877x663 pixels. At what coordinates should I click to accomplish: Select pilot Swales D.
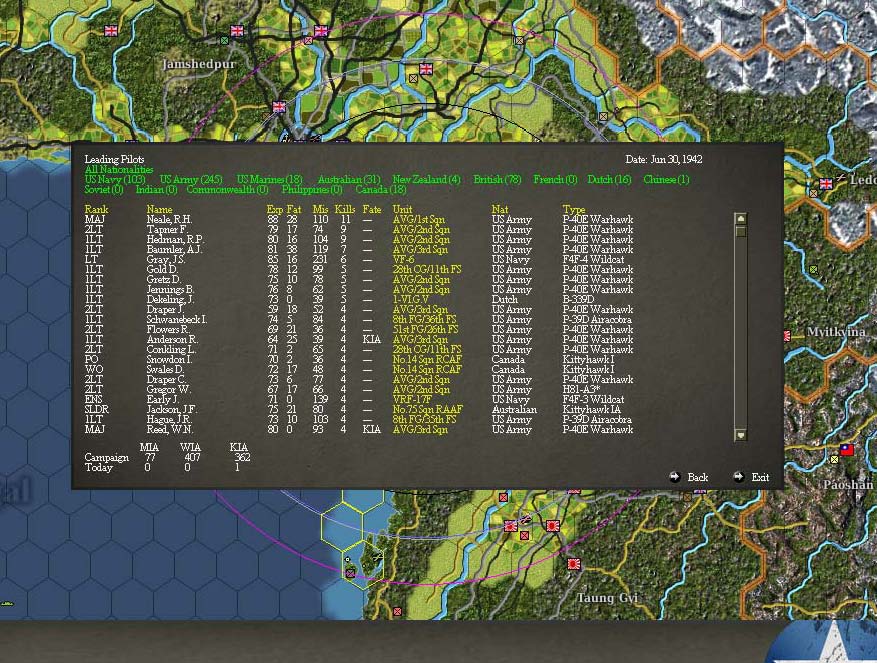pyautogui.click(x=165, y=369)
